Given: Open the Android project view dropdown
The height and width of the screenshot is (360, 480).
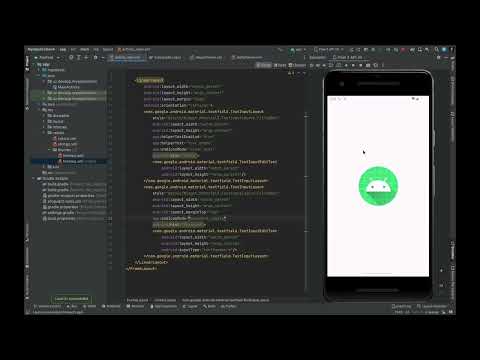Looking at the screenshot, I should click(47, 58).
